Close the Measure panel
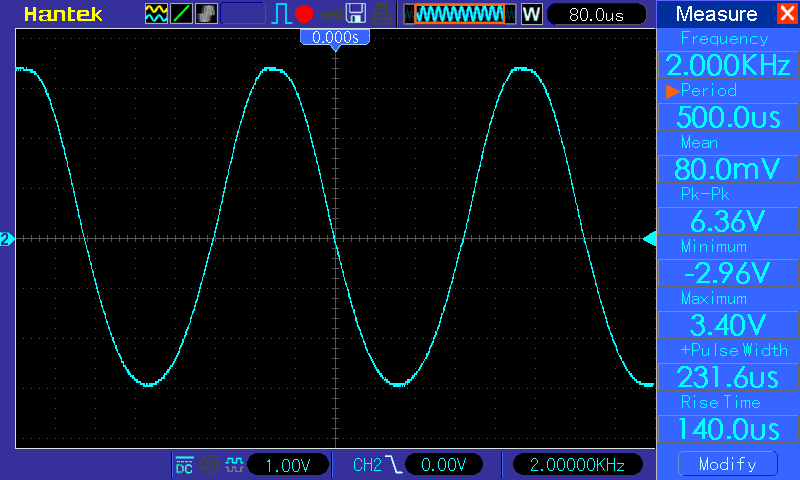Image resolution: width=800 pixels, height=480 pixels. pyautogui.click(x=787, y=13)
